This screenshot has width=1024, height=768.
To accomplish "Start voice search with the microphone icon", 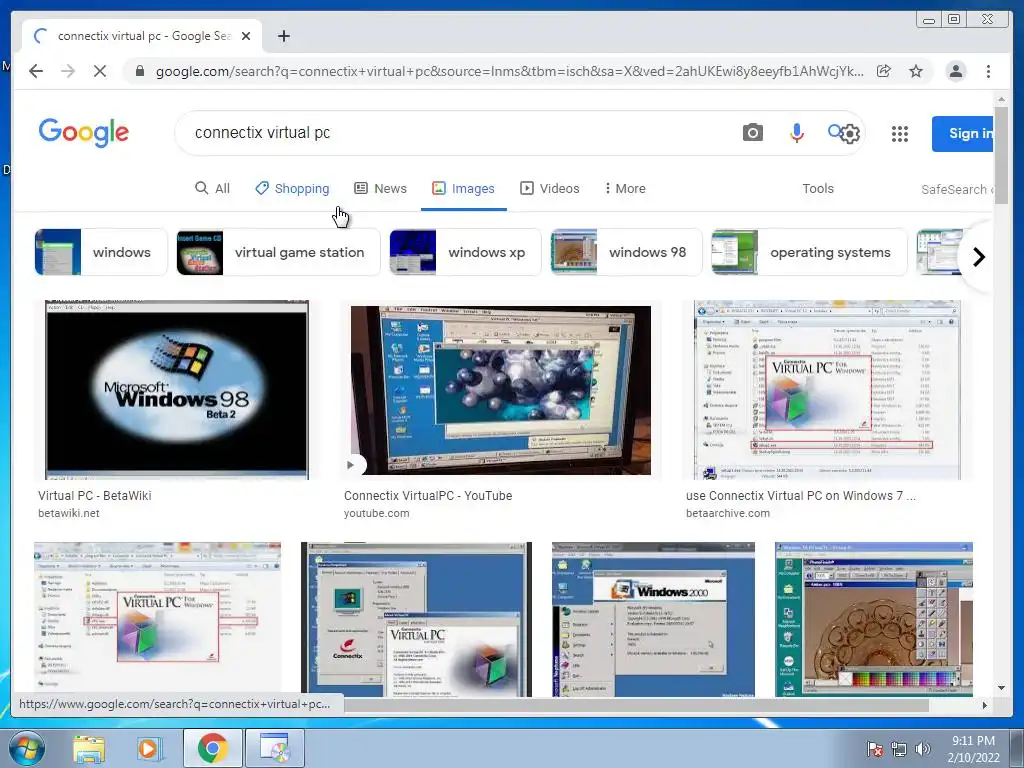I will pos(796,133).
